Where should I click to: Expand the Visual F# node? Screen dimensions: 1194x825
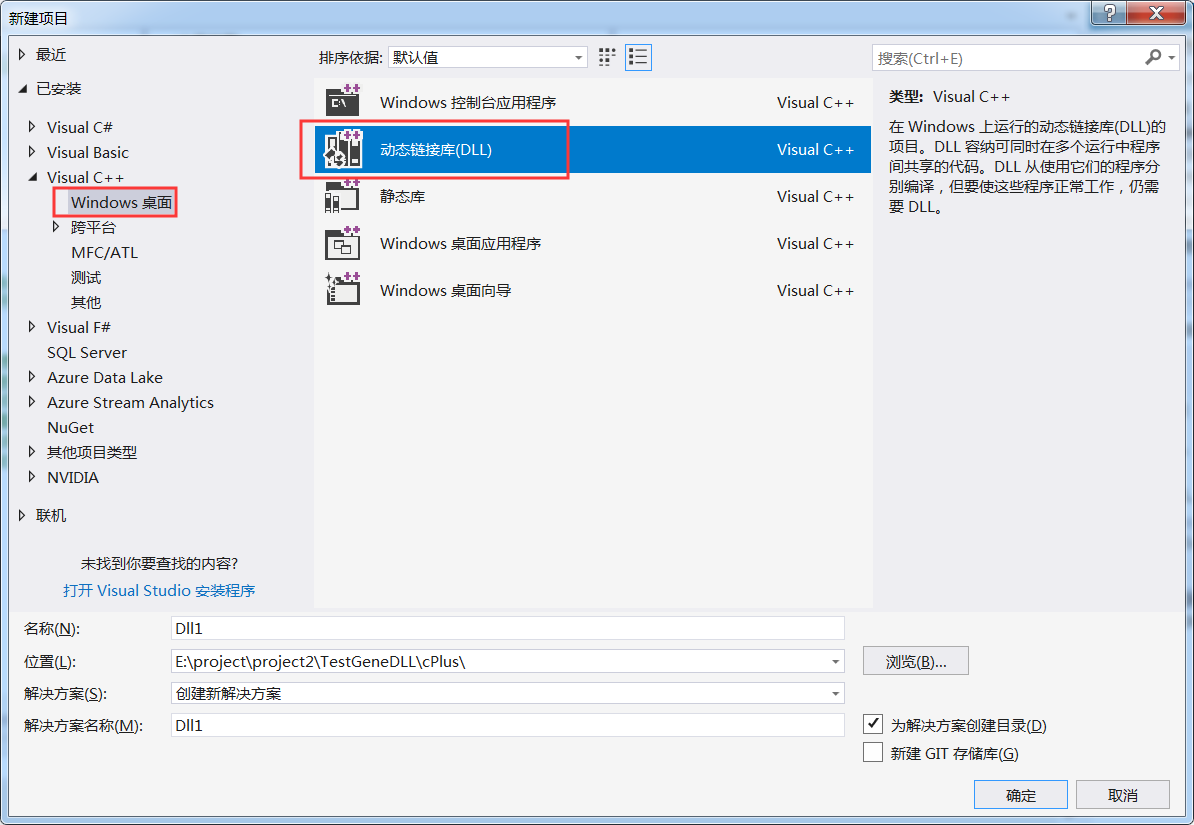point(31,327)
